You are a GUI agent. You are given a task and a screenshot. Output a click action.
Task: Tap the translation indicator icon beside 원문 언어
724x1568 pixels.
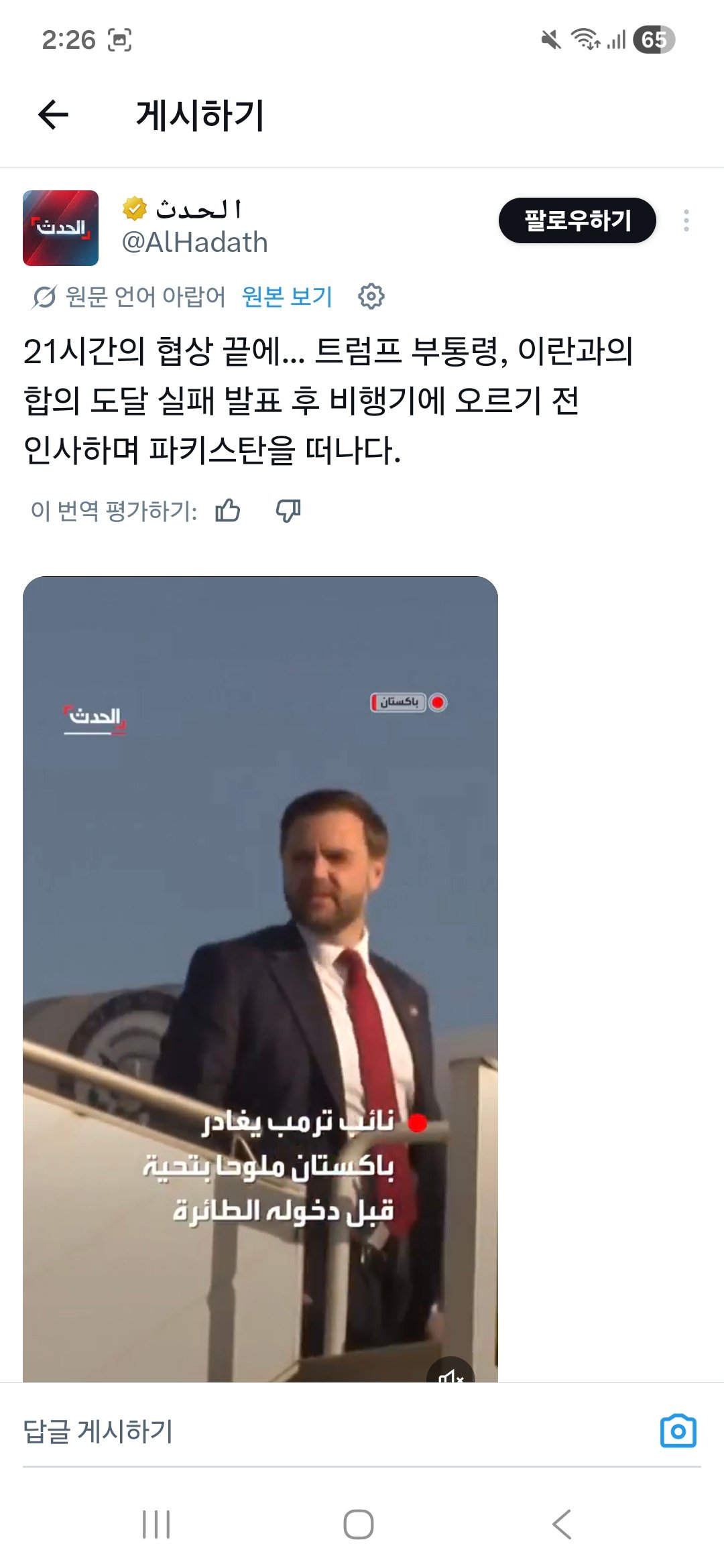point(44,296)
